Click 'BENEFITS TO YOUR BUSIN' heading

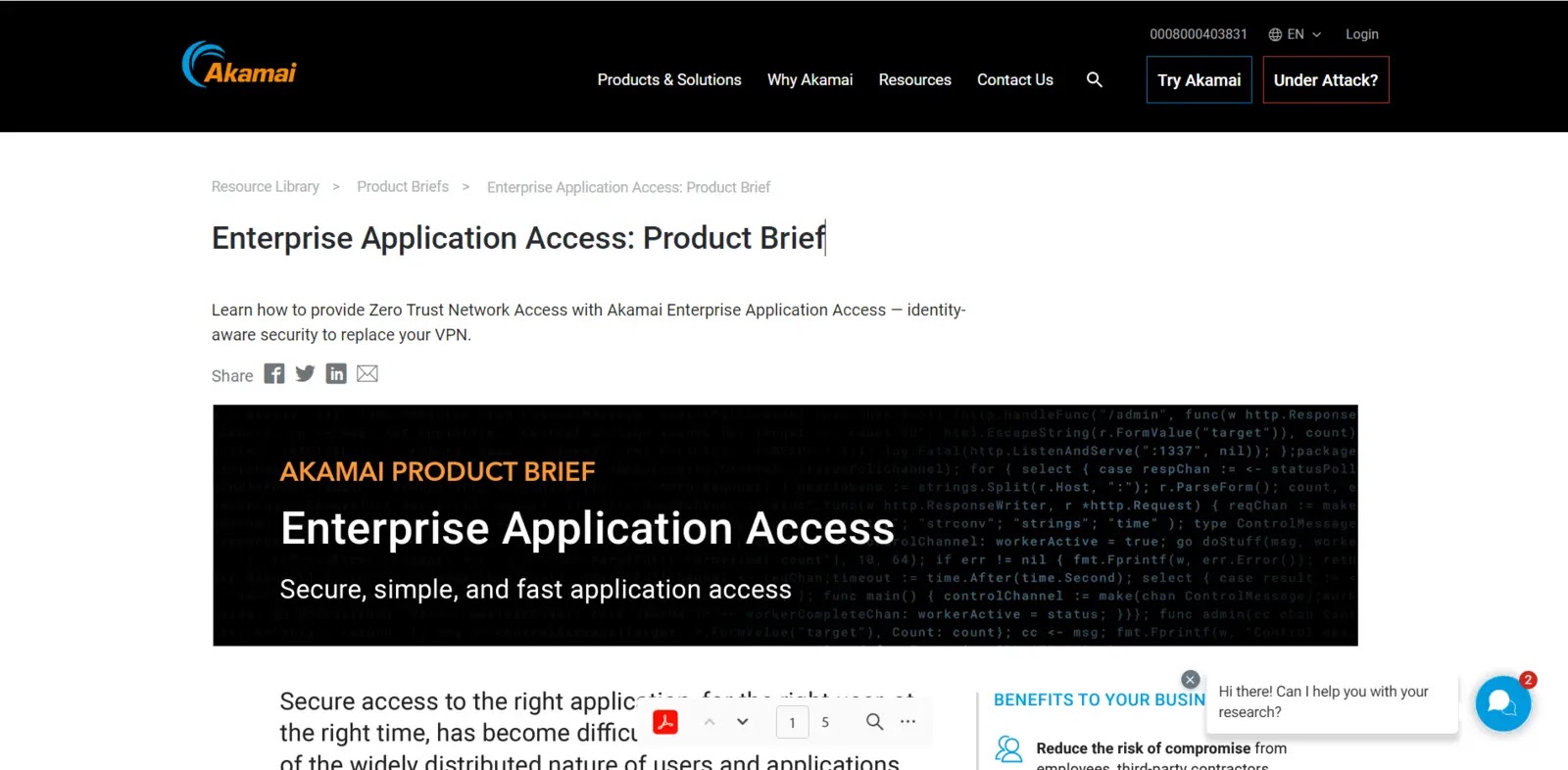tap(1100, 699)
